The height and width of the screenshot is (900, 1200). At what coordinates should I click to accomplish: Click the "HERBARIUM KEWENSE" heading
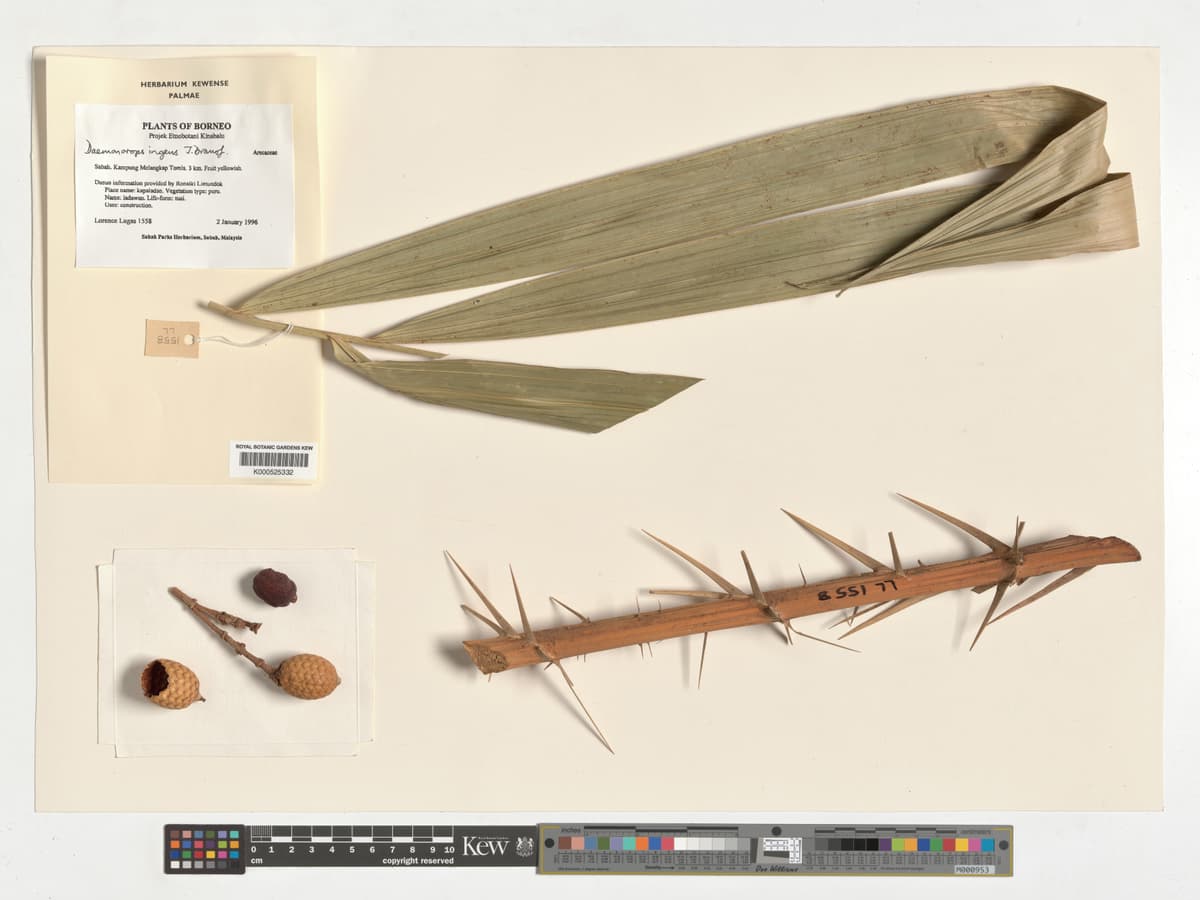pyautogui.click(x=184, y=85)
